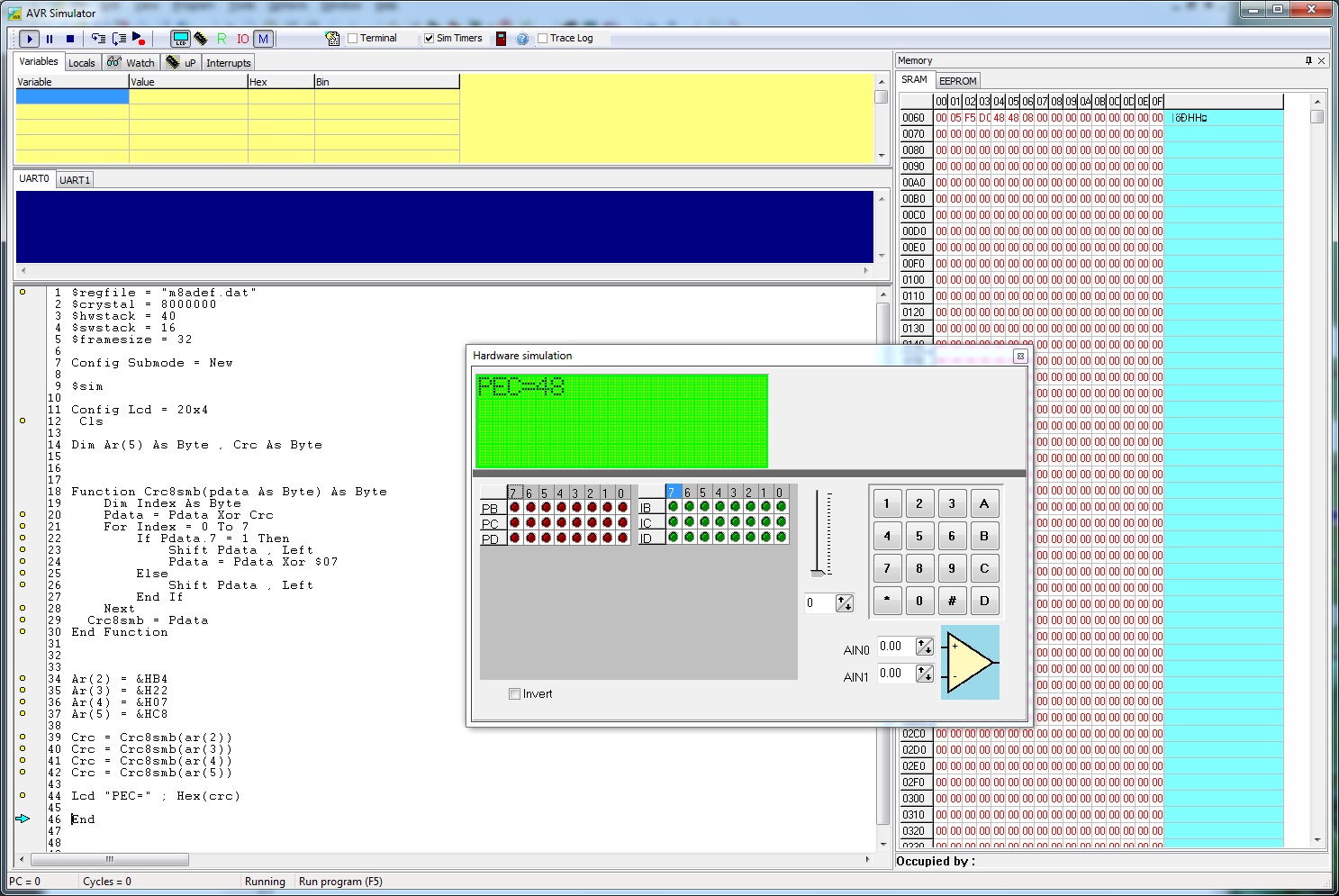Click the Step into code icon

coord(98,39)
